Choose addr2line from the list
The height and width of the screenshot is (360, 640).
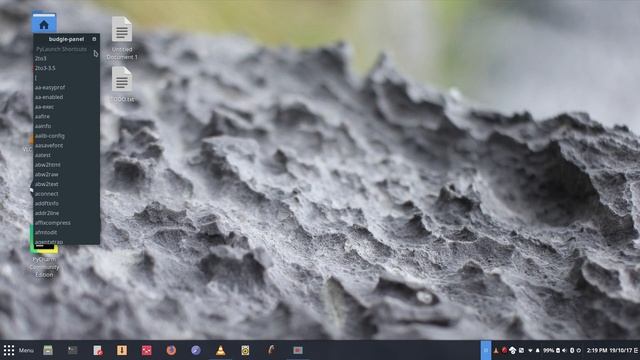(47, 213)
